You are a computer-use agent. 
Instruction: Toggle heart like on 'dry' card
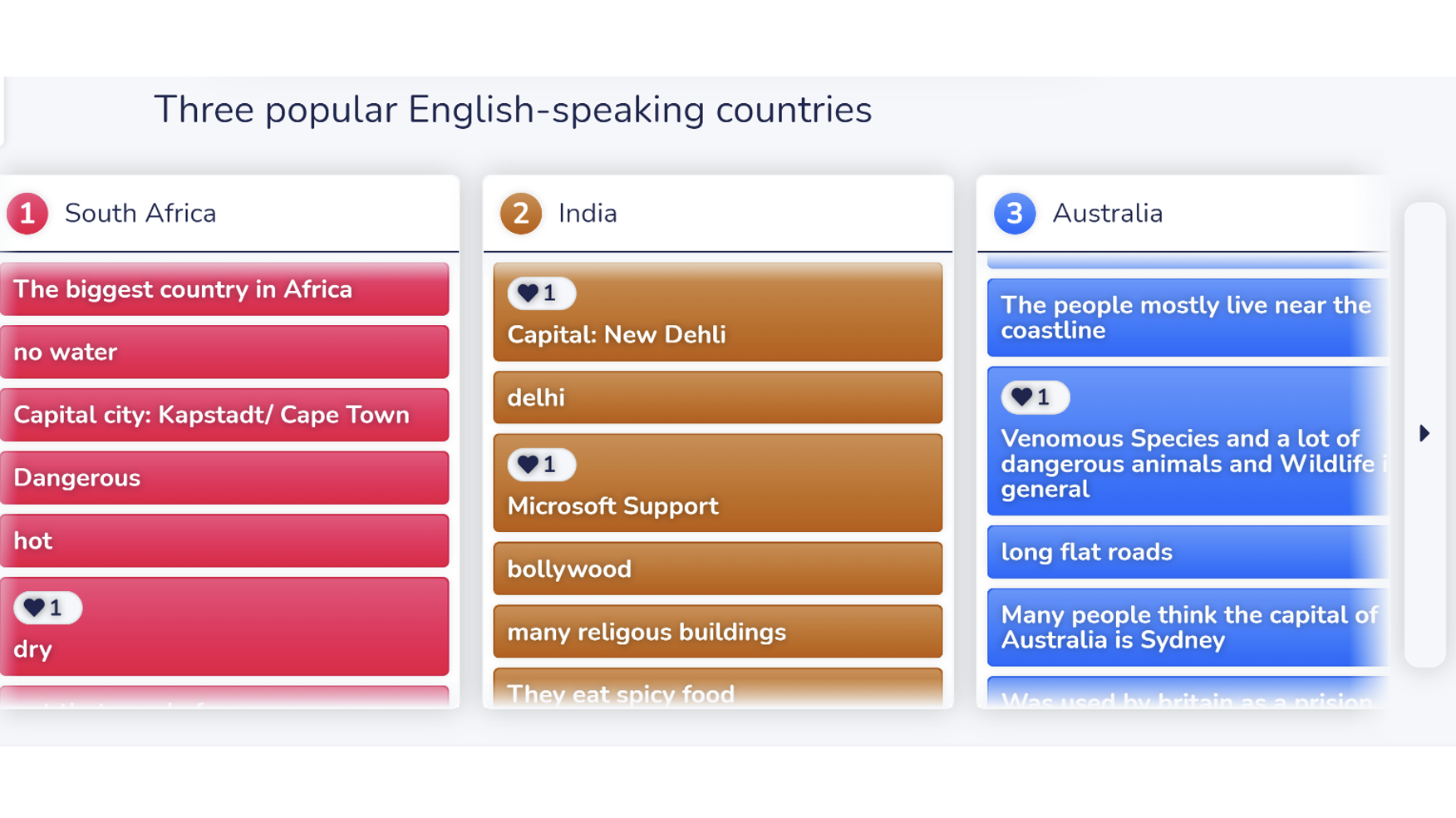pyautogui.click(x=47, y=608)
